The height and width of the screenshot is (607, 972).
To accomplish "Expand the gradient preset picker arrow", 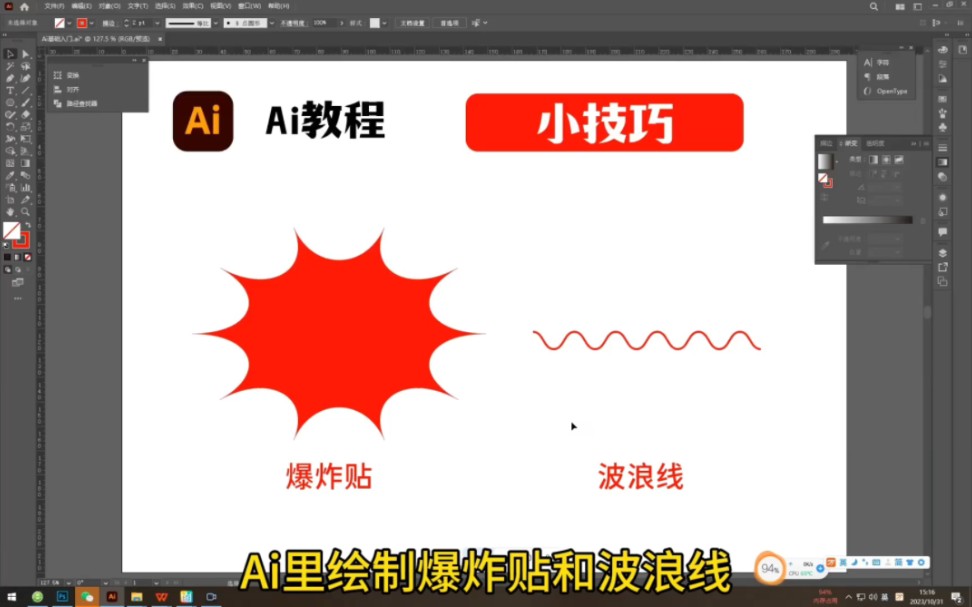I will [x=837, y=161].
